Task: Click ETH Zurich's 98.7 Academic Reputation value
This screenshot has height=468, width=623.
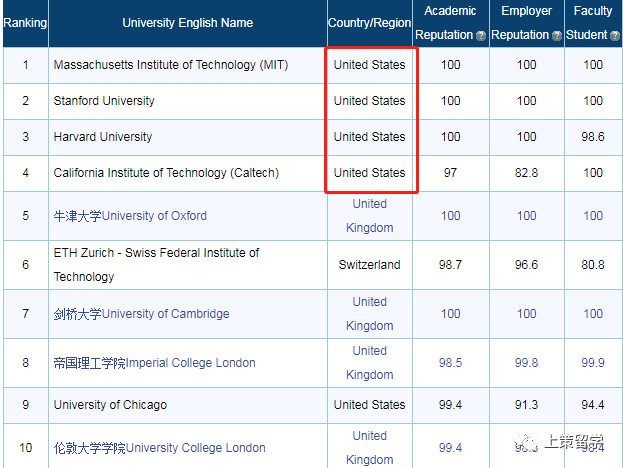Action: tap(450, 265)
